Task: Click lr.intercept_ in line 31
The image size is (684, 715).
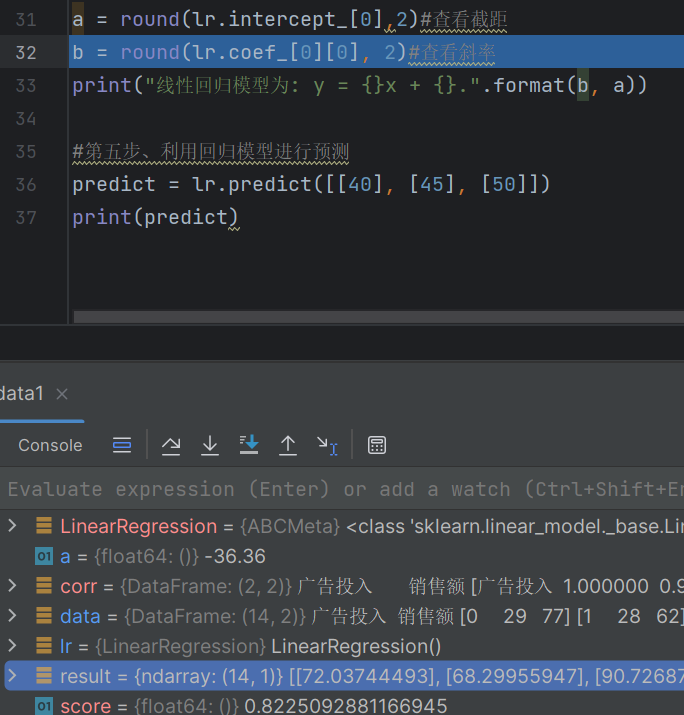Action: click(x=270, y=20)
